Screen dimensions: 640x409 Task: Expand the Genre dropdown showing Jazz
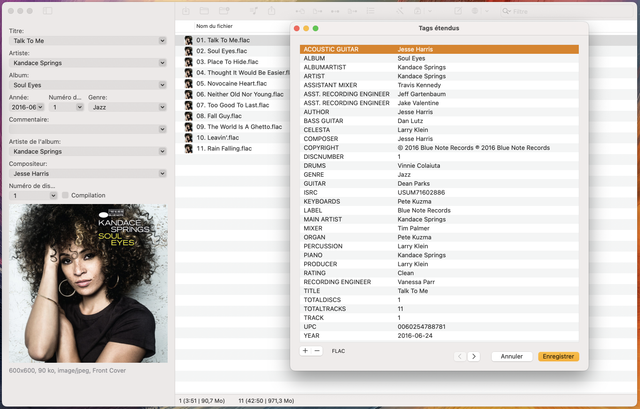[x=162, y=106]
